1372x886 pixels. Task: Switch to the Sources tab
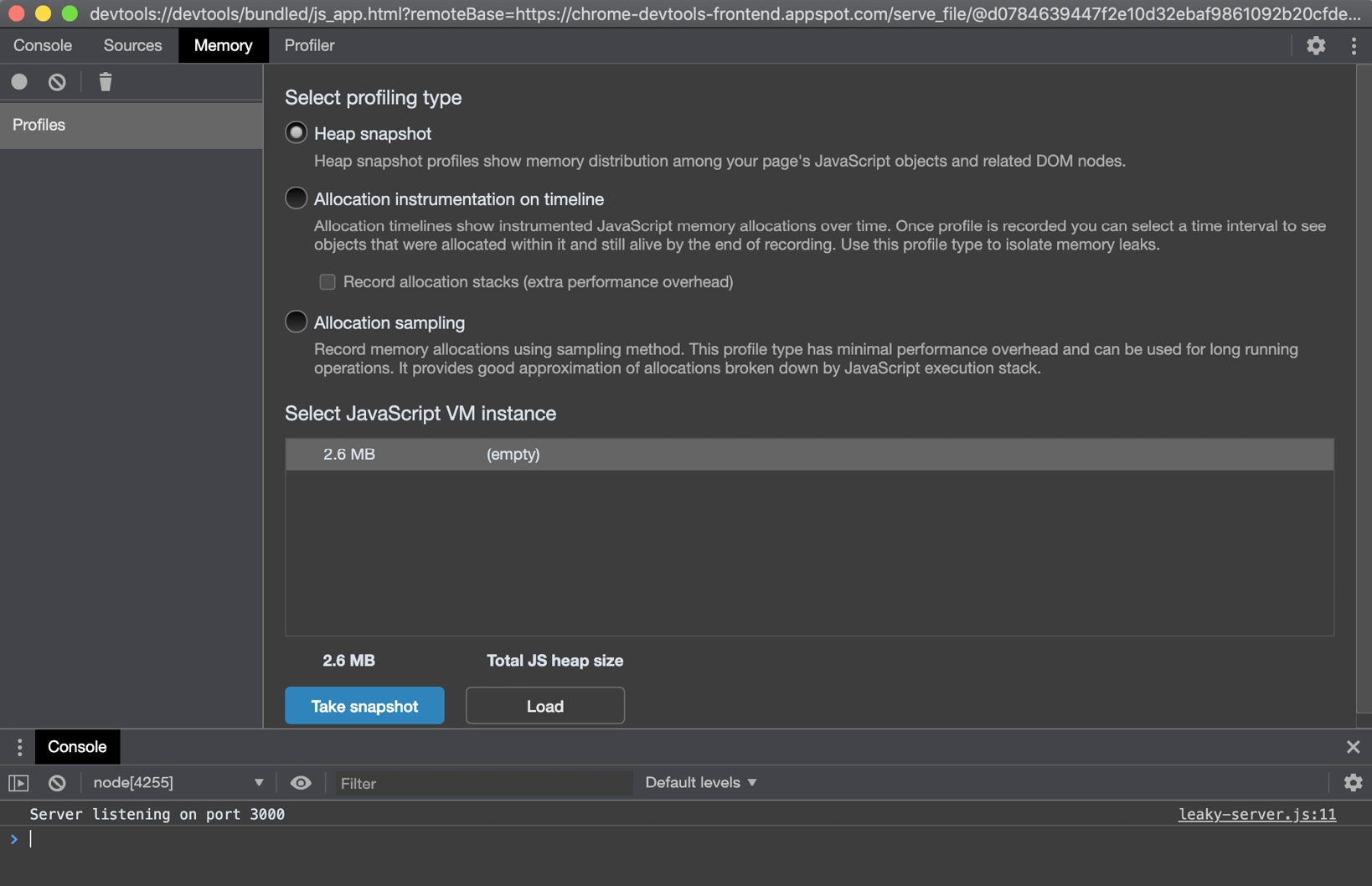point(132,45)
